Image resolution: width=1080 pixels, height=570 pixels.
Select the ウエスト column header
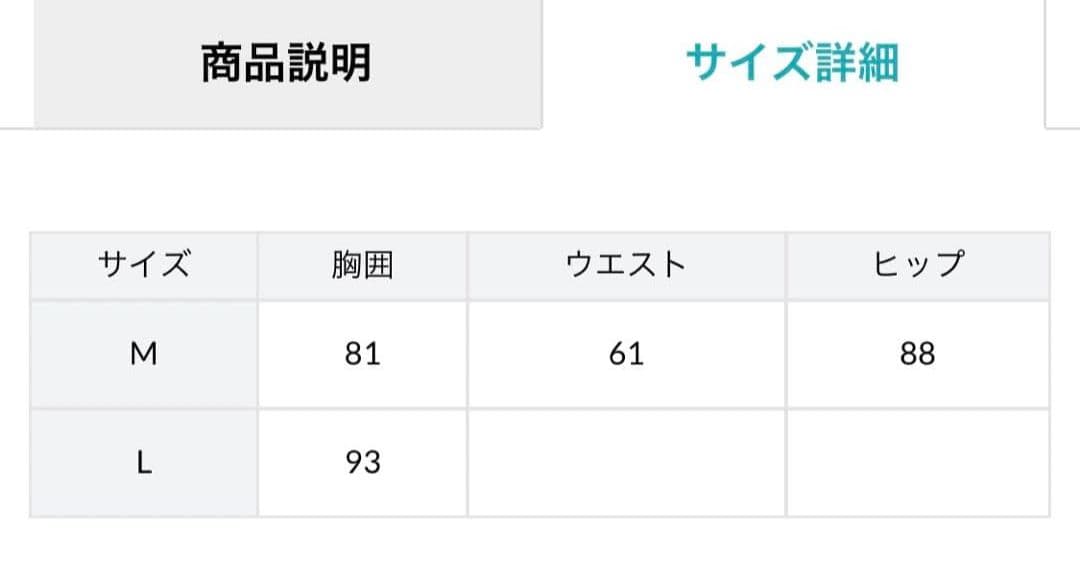click(626, 265)
